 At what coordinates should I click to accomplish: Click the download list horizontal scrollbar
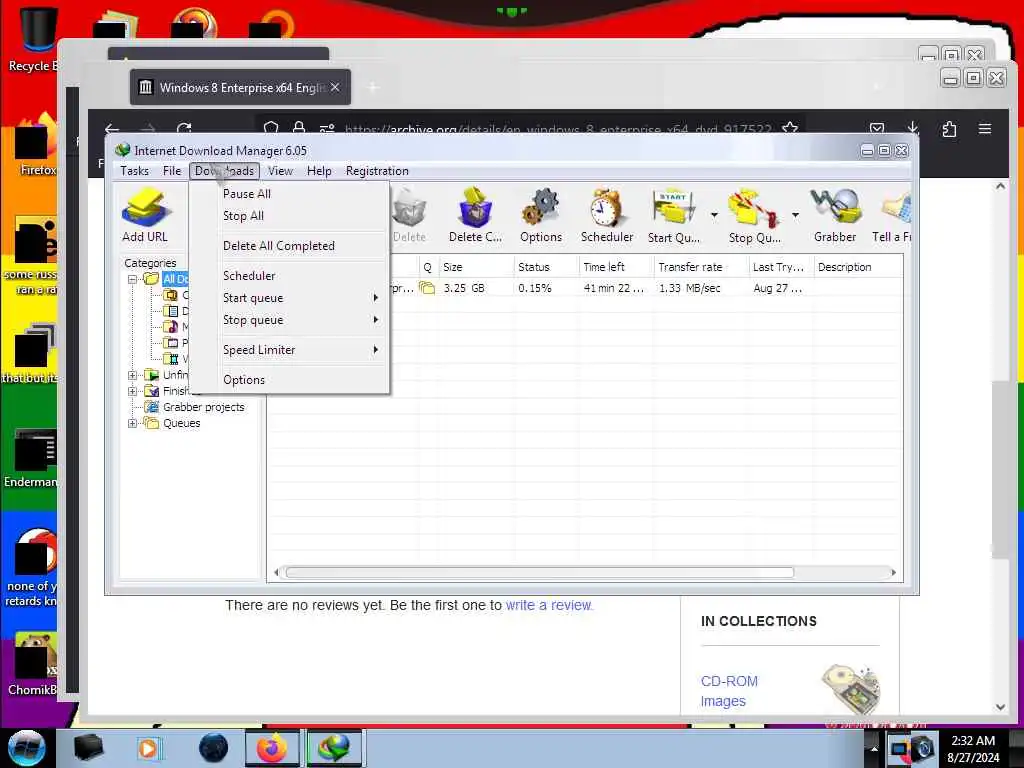click(539, 573)
